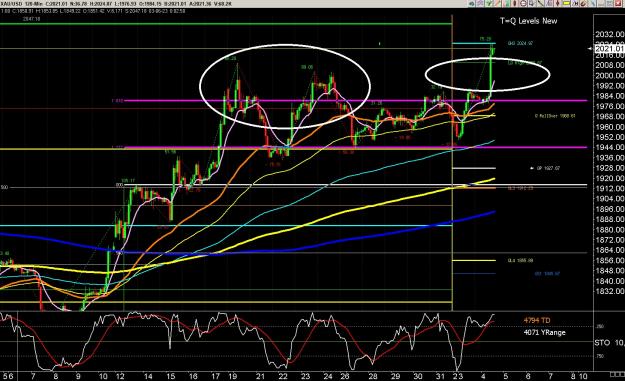Click the green checkmark toolbar icon
Image resolution: width=625 pixels, height=381 pixels.
[489, 4]
